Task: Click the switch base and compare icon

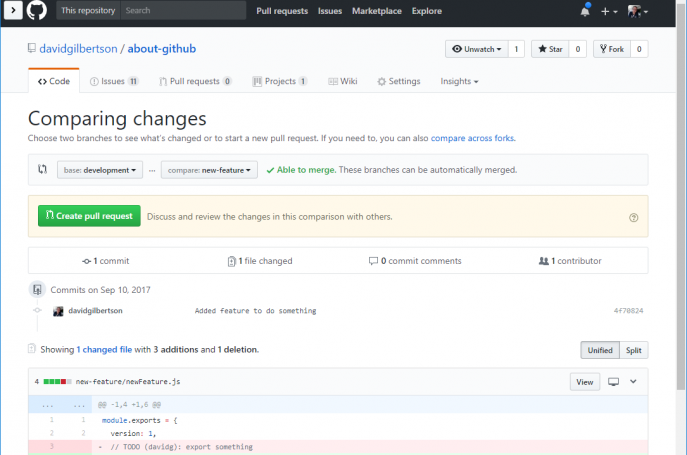Action: [42, 169]
